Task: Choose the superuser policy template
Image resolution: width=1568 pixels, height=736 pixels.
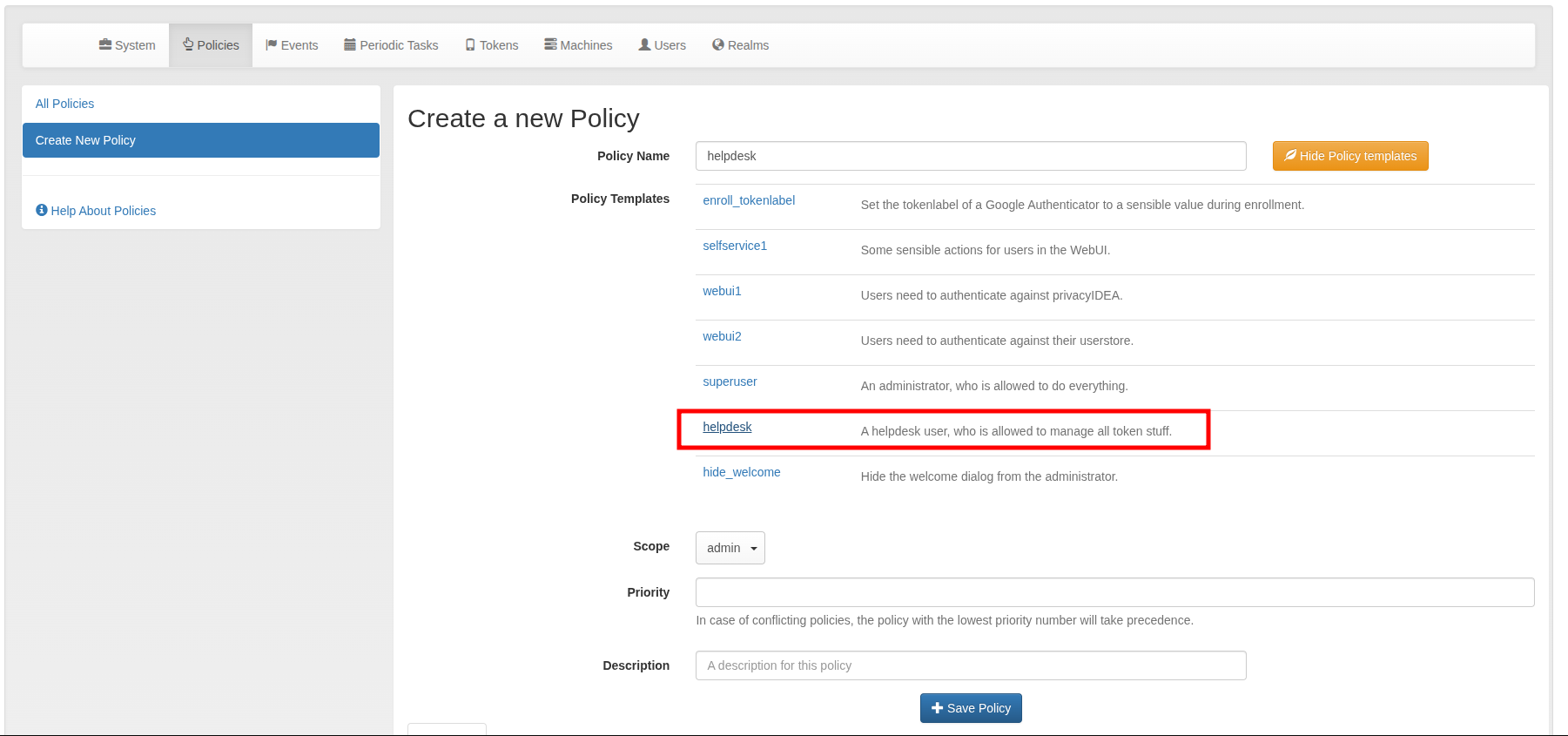Action: (730, 382)
